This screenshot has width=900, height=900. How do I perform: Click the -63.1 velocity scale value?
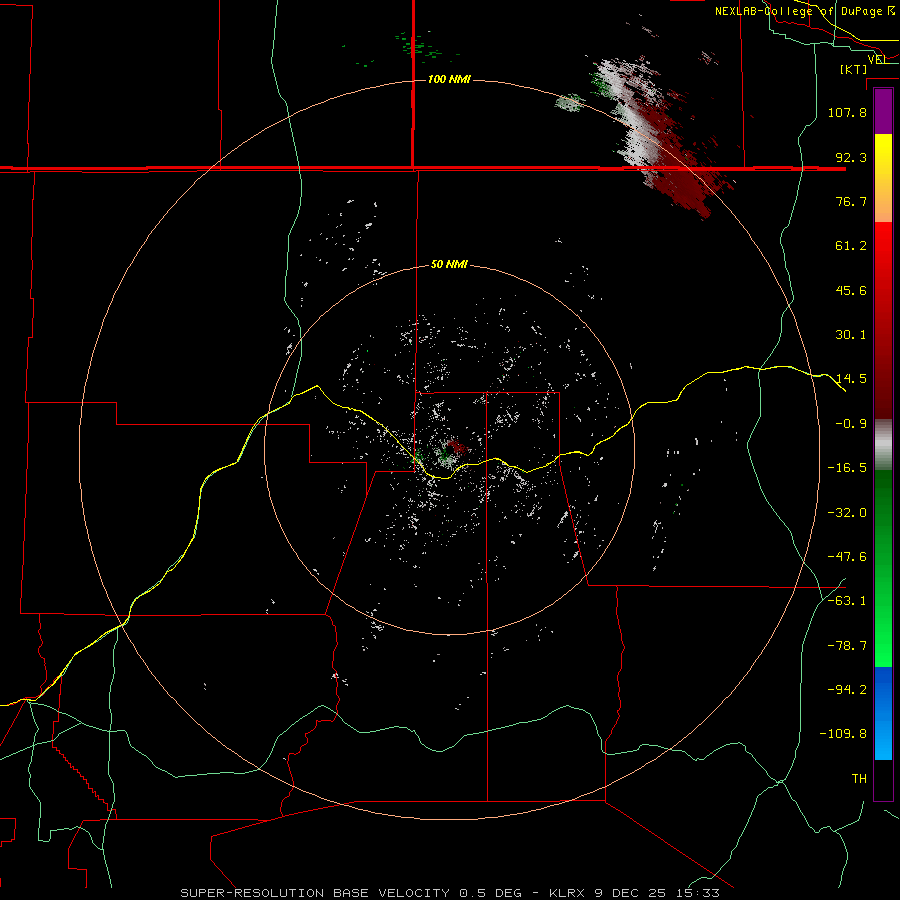(847, 601)
